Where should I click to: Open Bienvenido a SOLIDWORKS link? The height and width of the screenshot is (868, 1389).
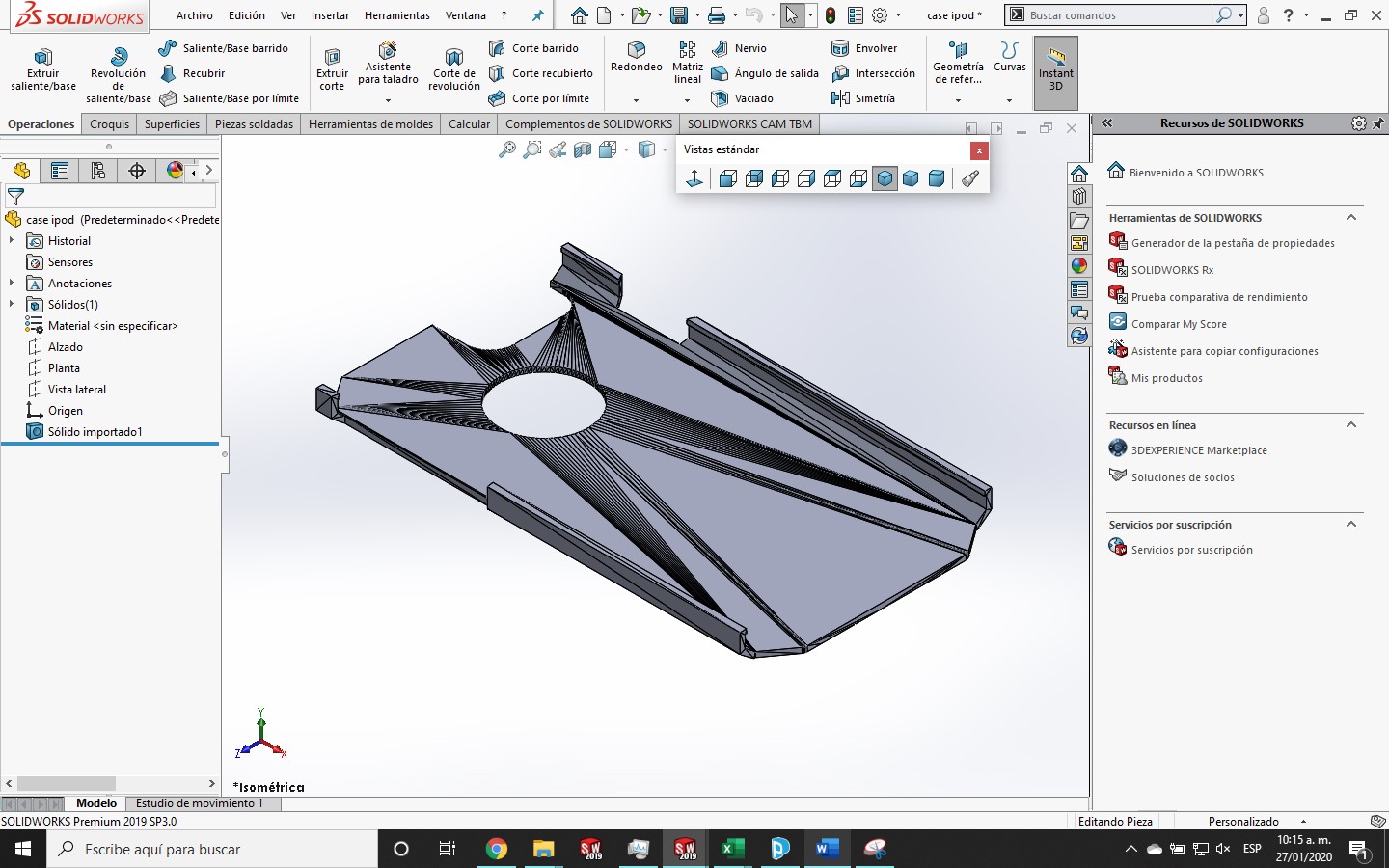pyautogui.click(x=1196, y=173)
